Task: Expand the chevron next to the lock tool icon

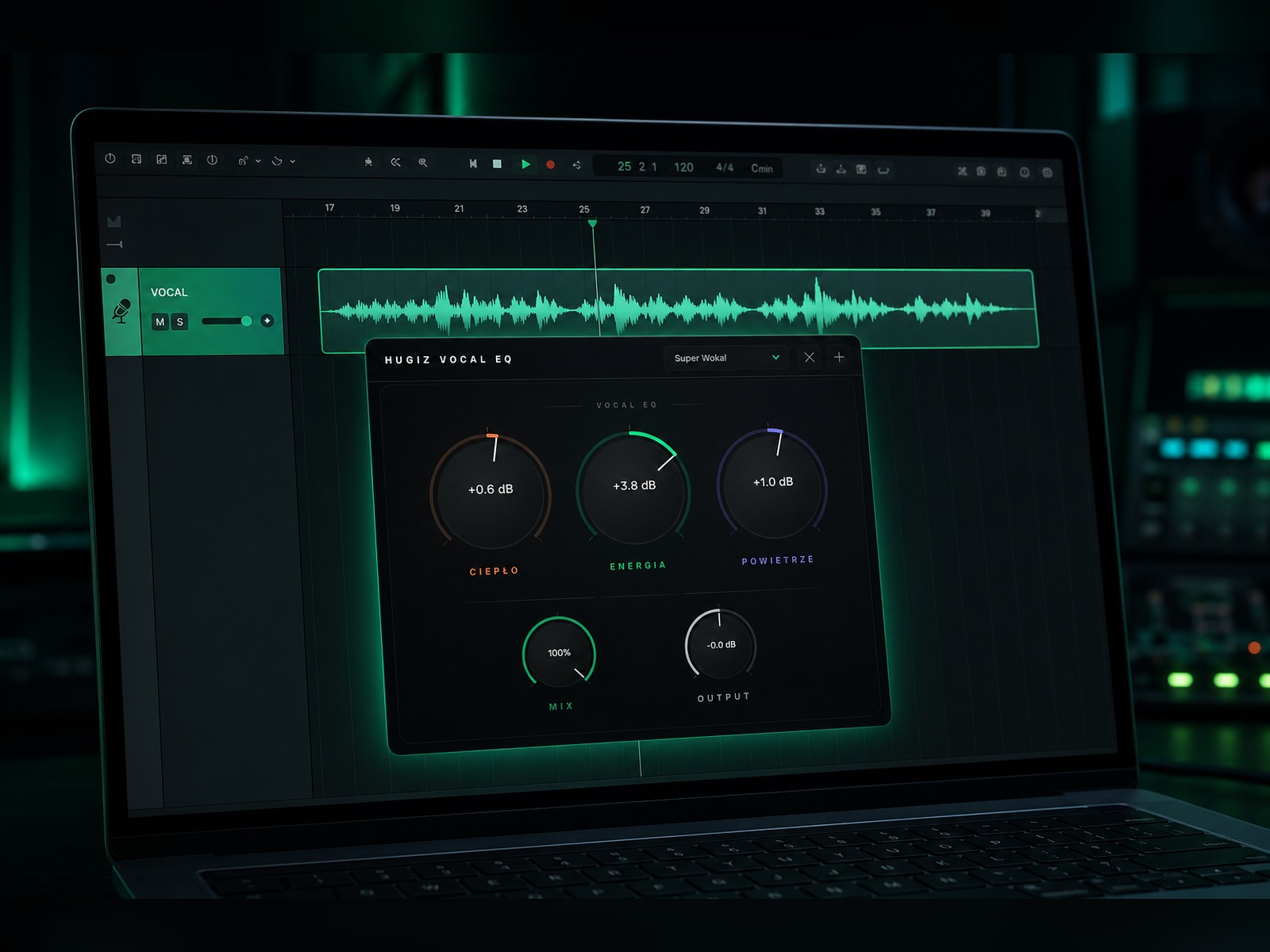Action: tap(258, 161)
